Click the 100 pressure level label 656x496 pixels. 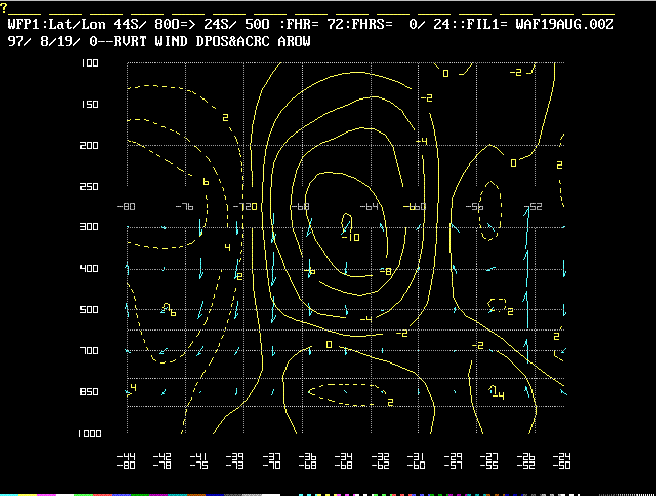coord(90,63)
